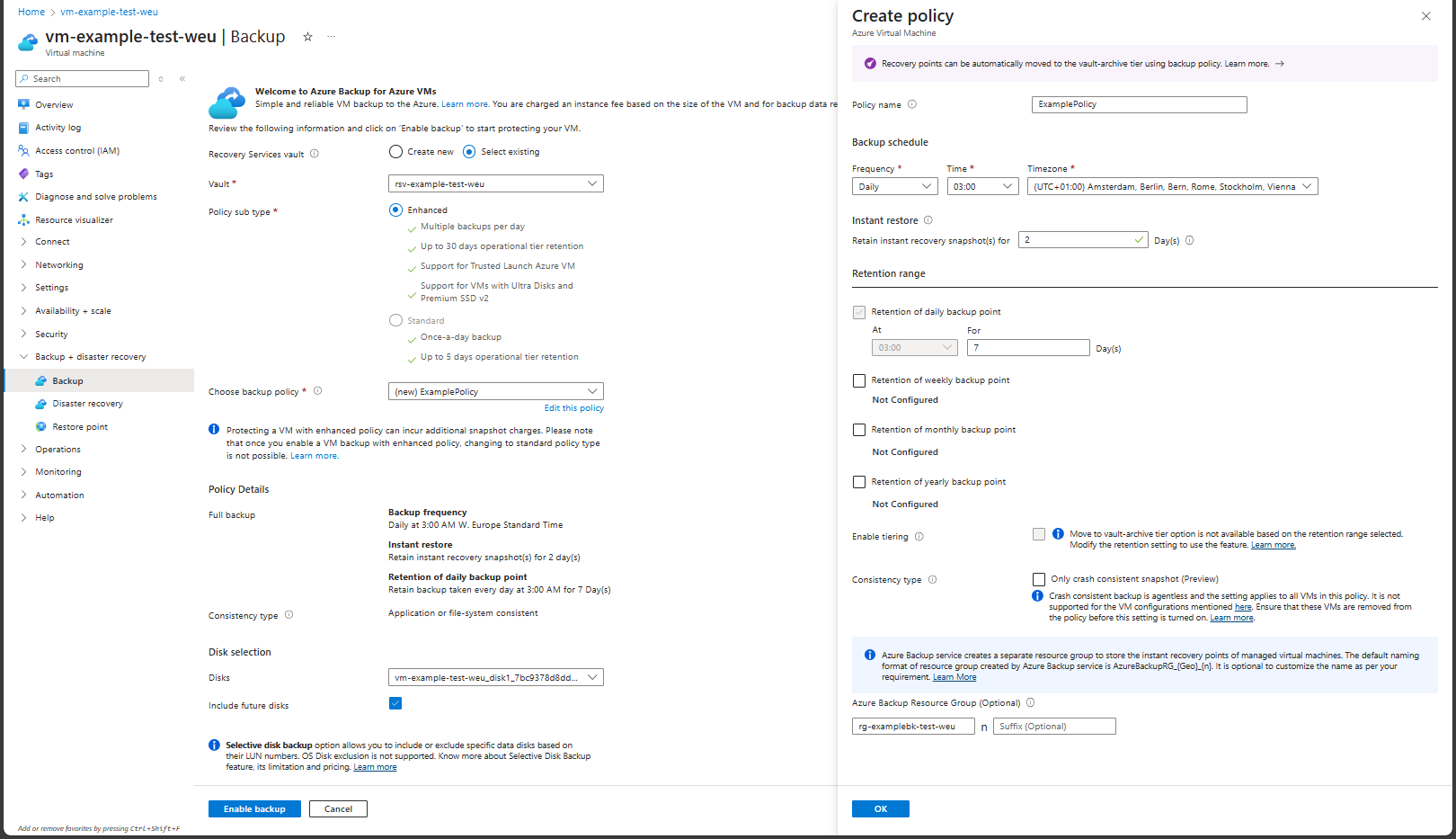
Task: Click Cancel button
Action: (338, 809)
